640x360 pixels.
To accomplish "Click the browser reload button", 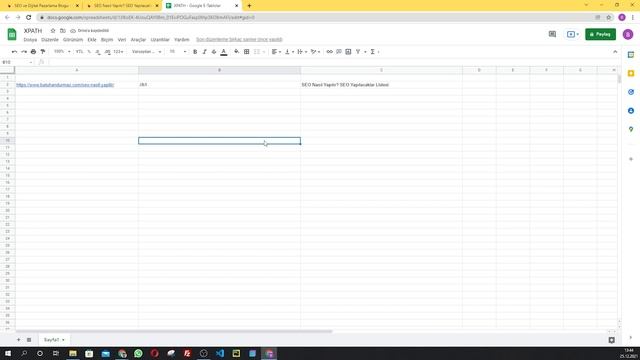I will pos(29,17).
